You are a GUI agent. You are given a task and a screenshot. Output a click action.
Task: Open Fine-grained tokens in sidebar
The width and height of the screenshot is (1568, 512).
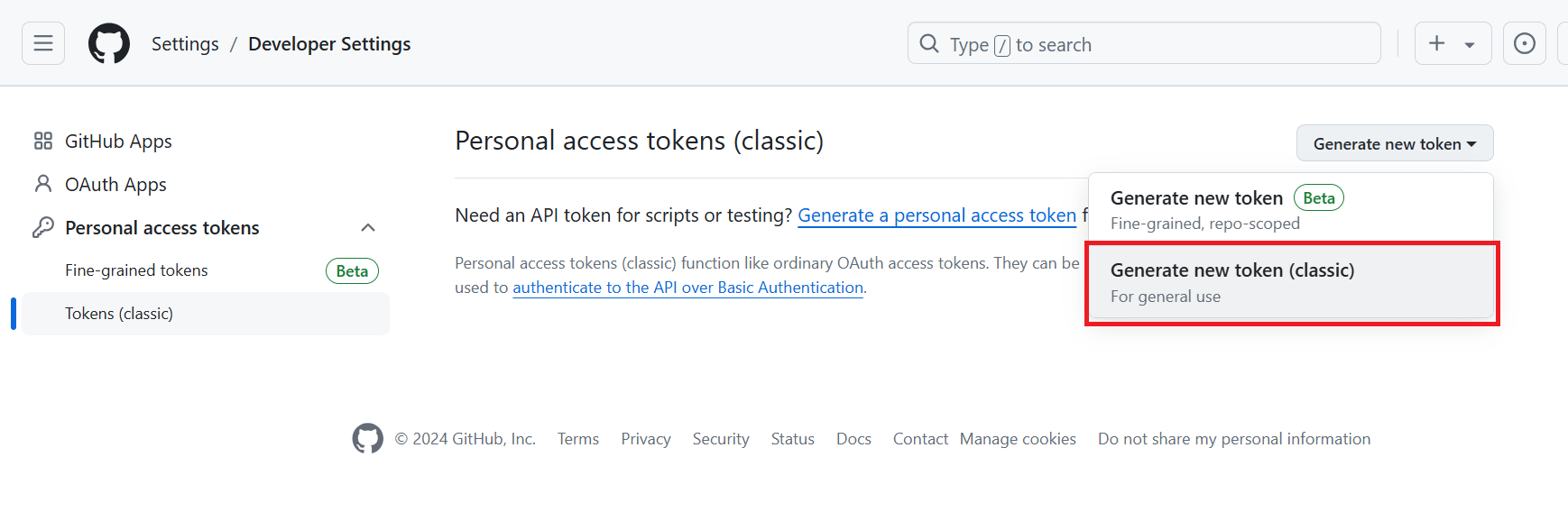click(137, 270)
